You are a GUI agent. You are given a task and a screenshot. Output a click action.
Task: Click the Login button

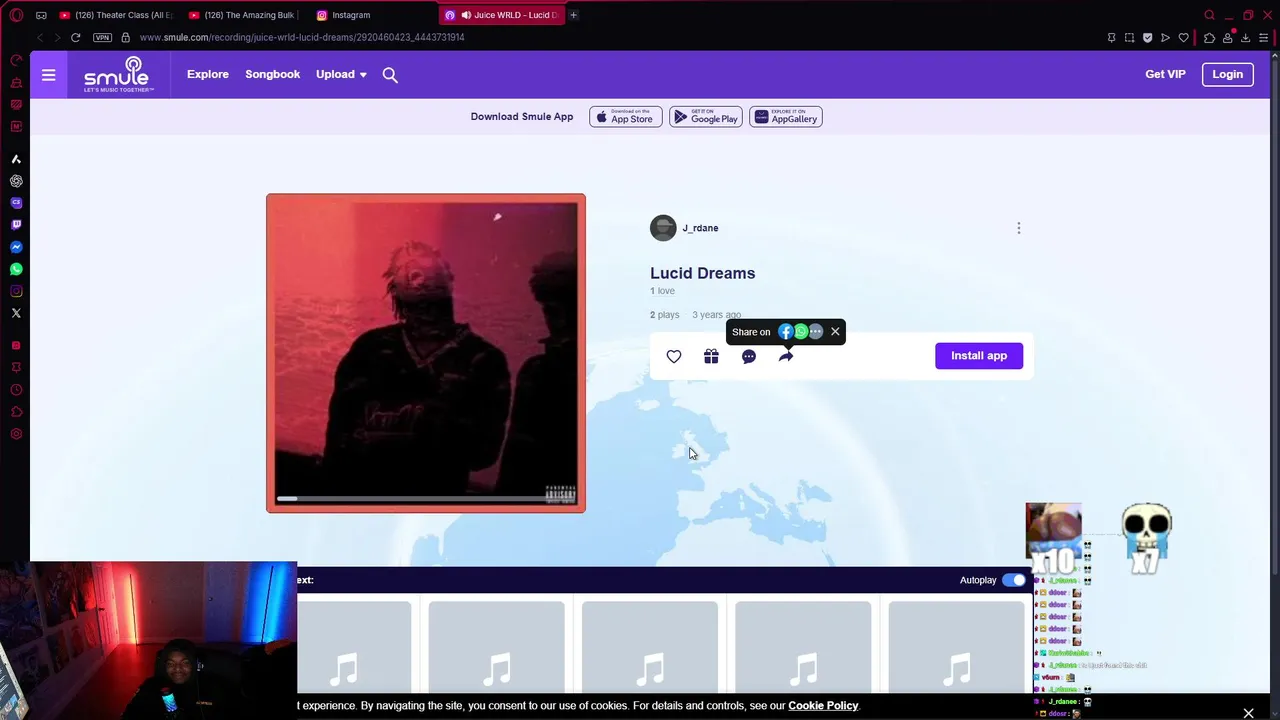[x=1227, y=75]
